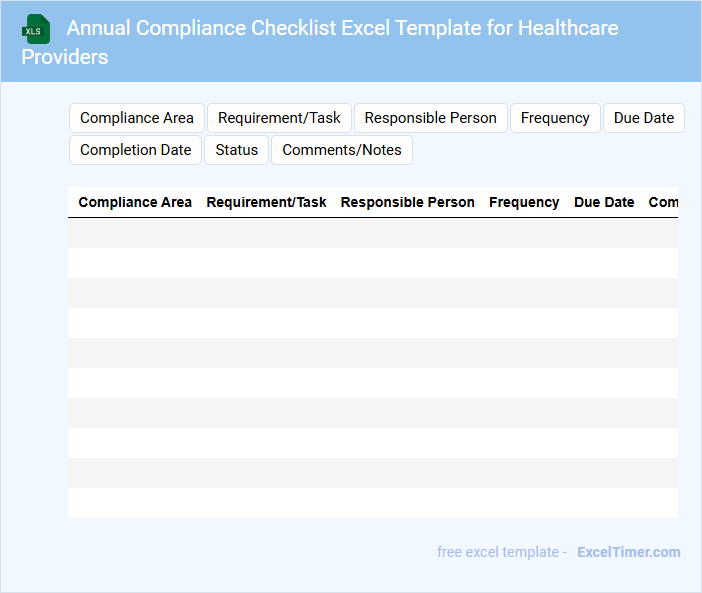Screen dimensions: 702x593
Task: Select the Requirement/Task tag button
Action: coord(279,118)
